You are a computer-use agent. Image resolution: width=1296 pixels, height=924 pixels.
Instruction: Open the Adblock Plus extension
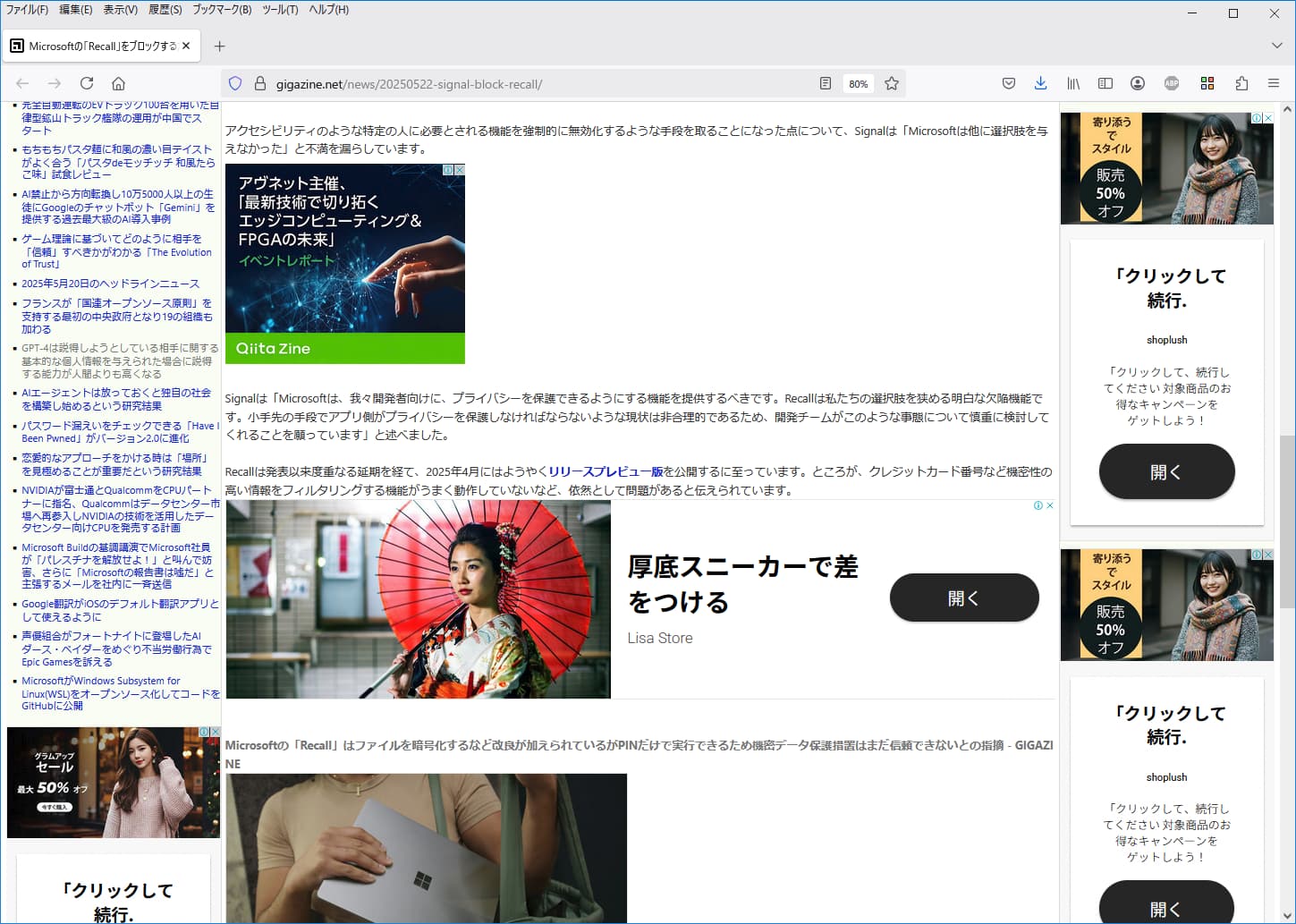(1172, 83)
